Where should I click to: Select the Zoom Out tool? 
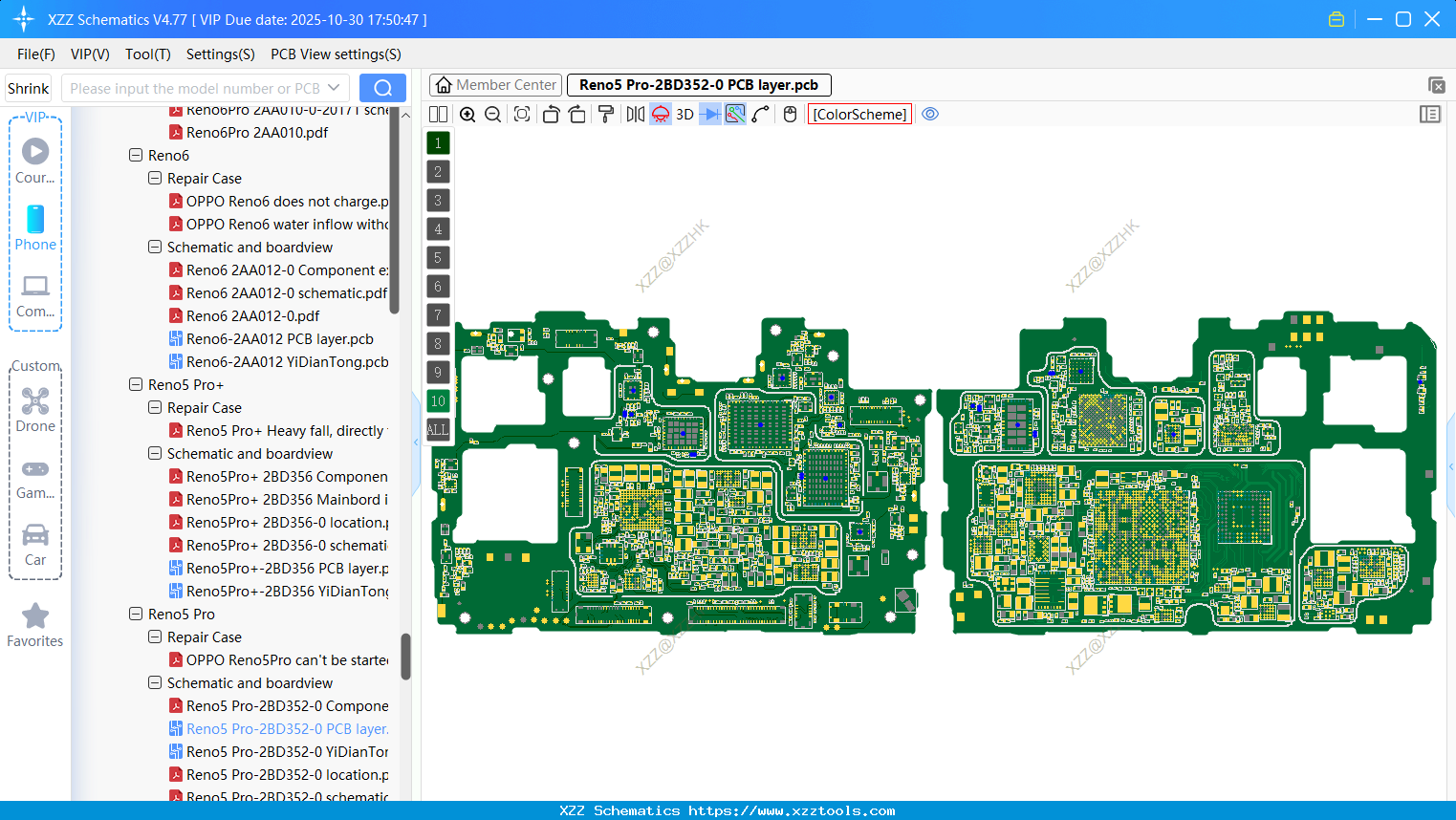492,114
